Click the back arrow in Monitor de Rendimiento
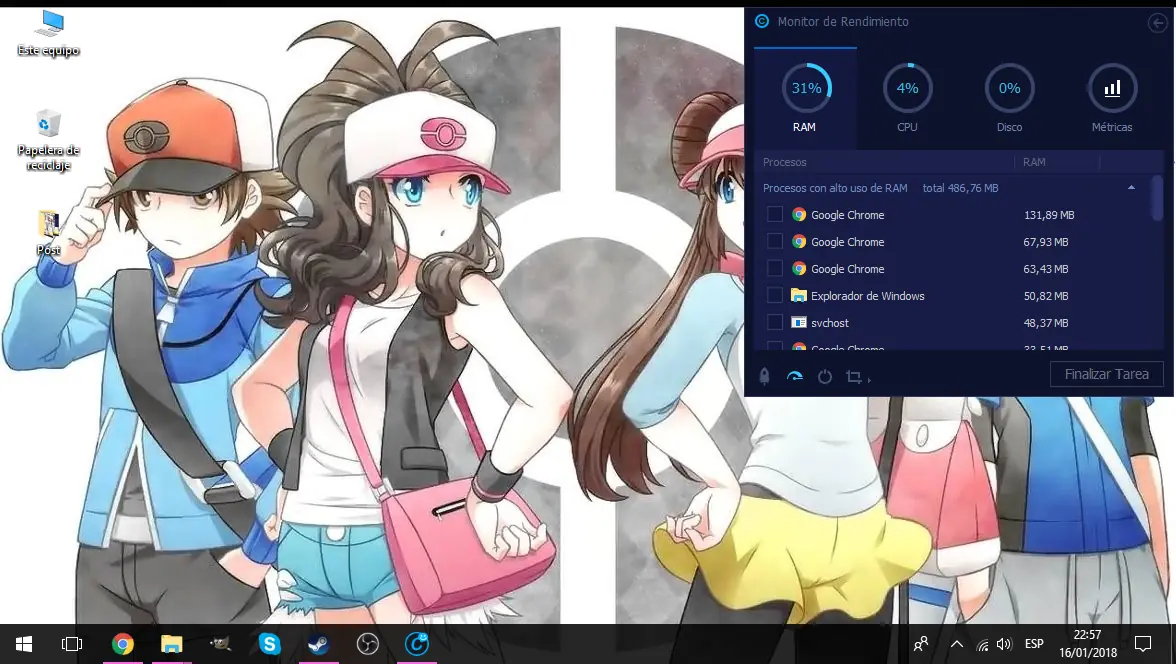Image resolution: width=1176 pixels, height=664 pixels. point(1156,22)
